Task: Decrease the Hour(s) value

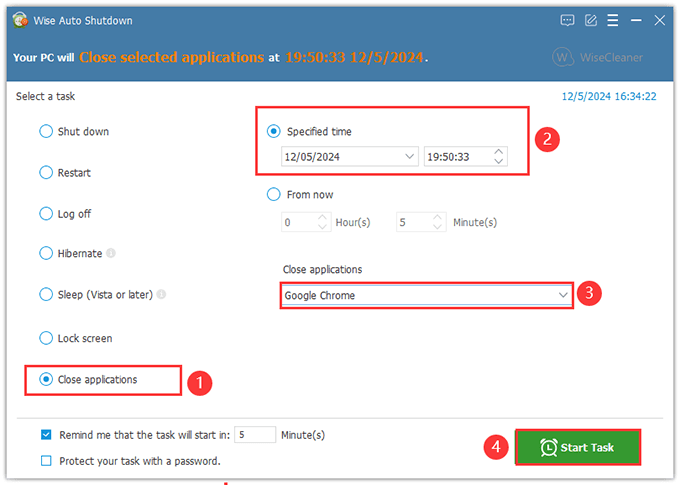Action: tap(322, 226)
